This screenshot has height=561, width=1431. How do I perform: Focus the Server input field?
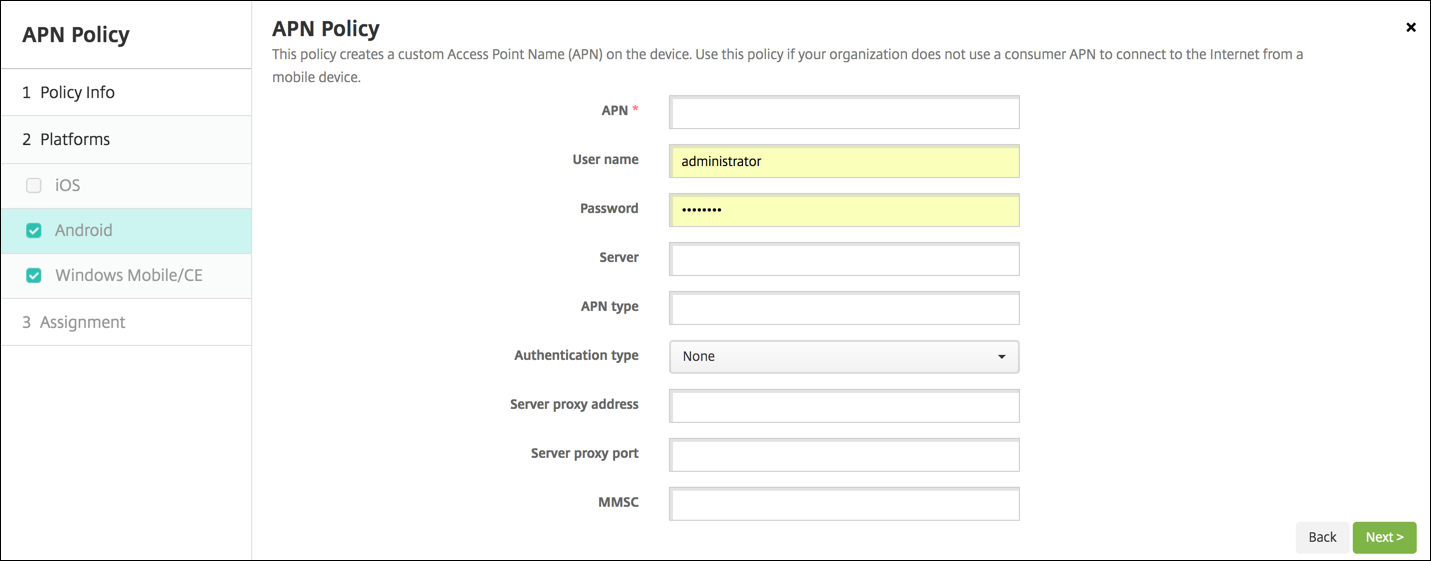tap(844, 259)
